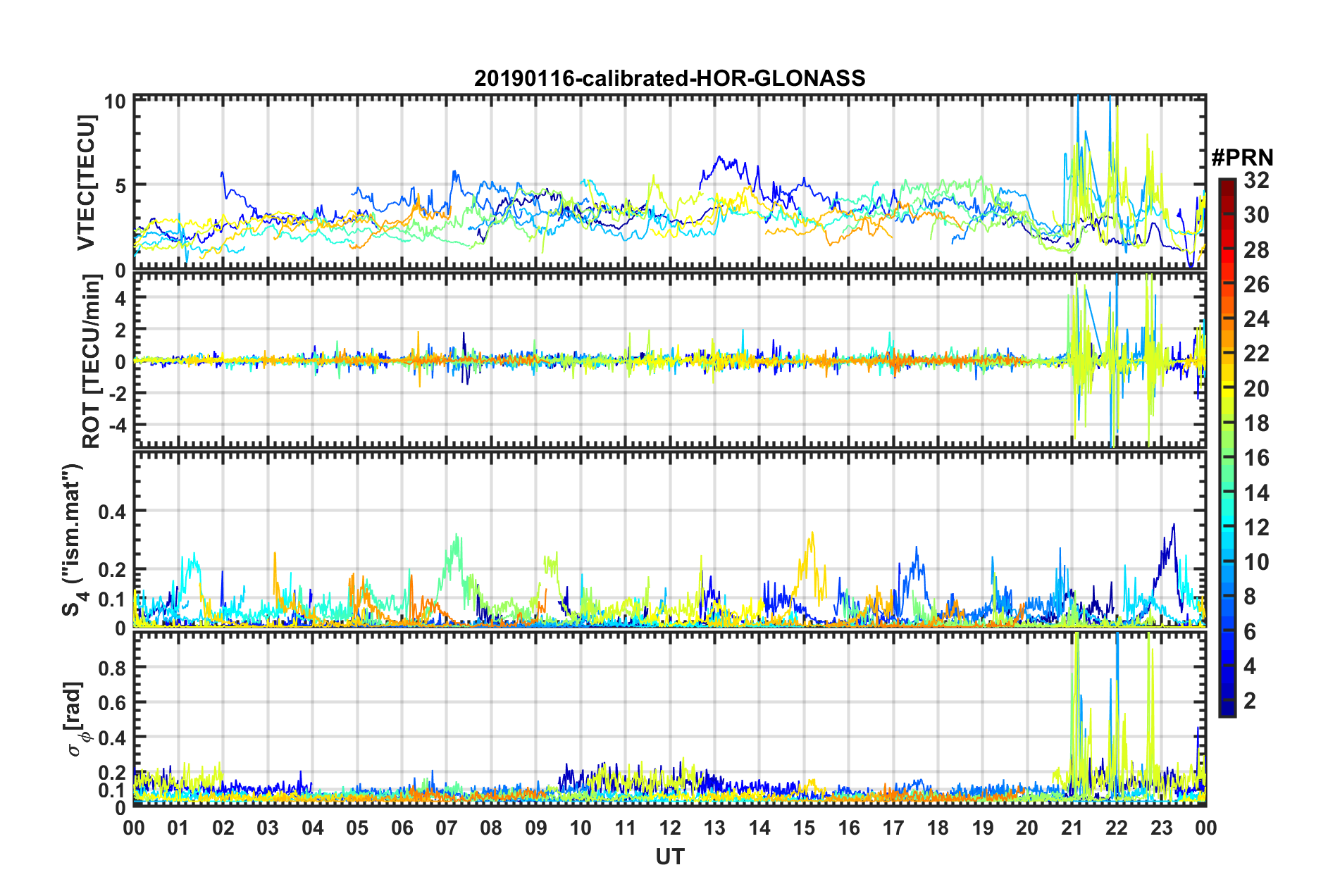This screenshot has height=896, width=1340.
Task: Click the "23" hour tick on the UT axis
Action: click(1162, 827)
